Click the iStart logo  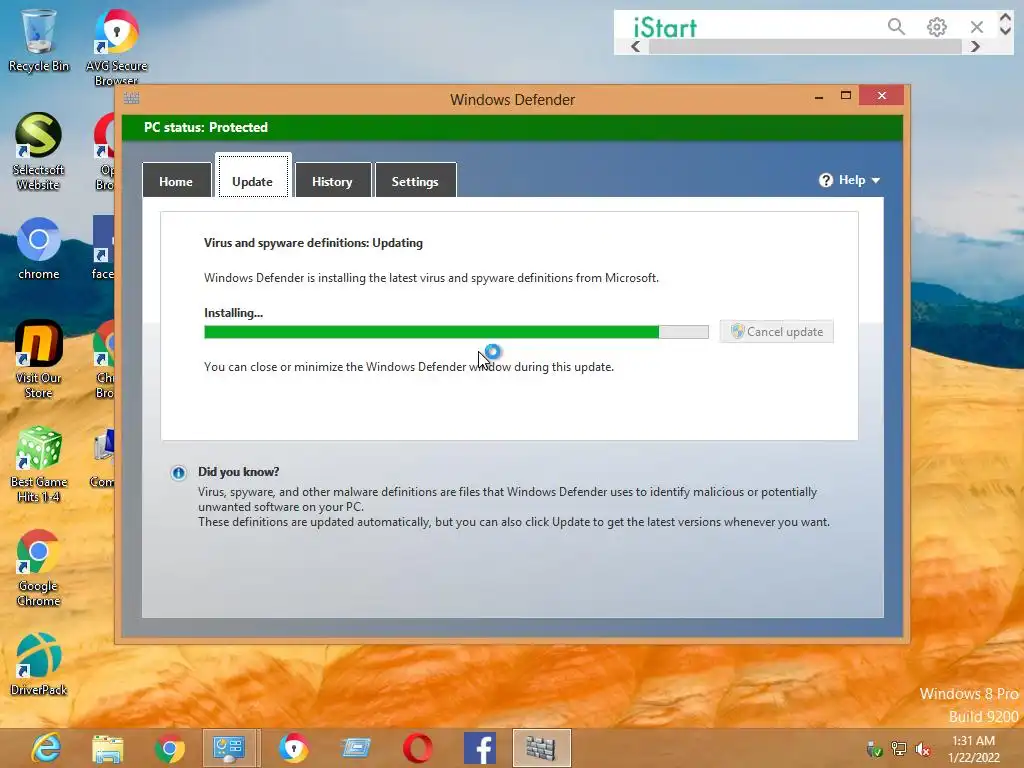pos(665,27)
